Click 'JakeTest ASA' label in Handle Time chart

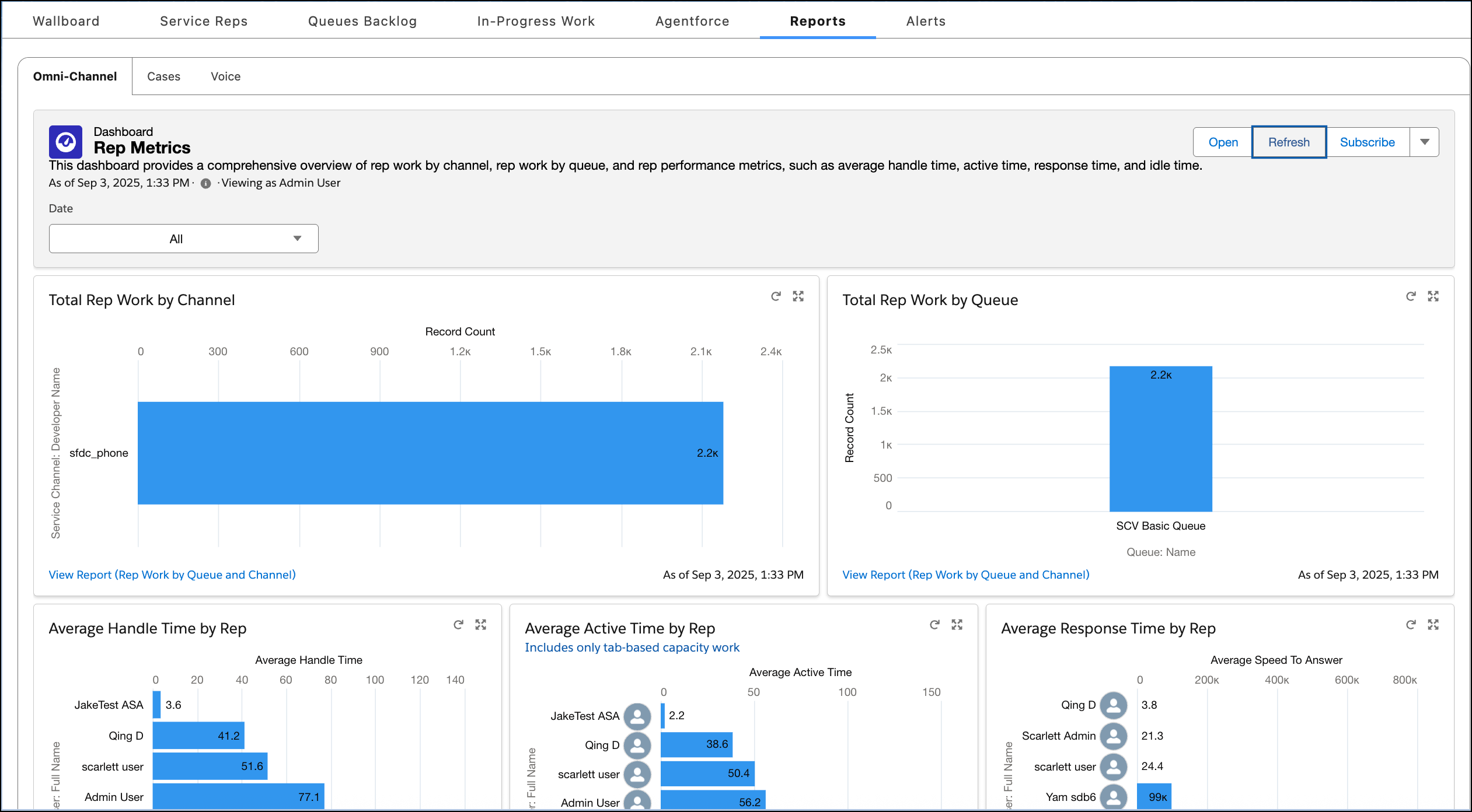pyautogui.click(x=109, y=705)
